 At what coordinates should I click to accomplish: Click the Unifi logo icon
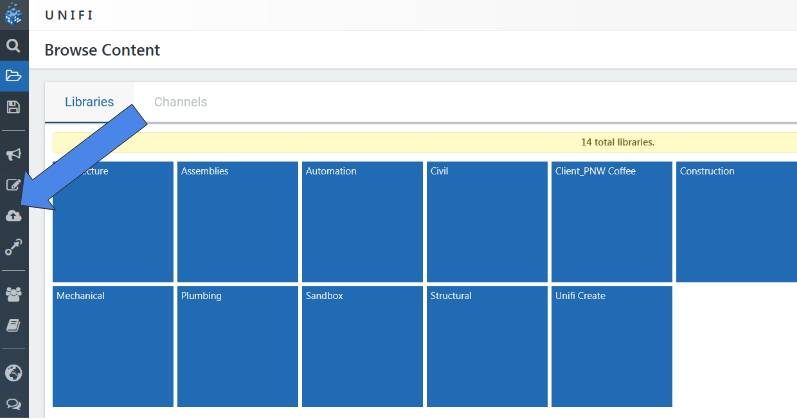[14, 14]
